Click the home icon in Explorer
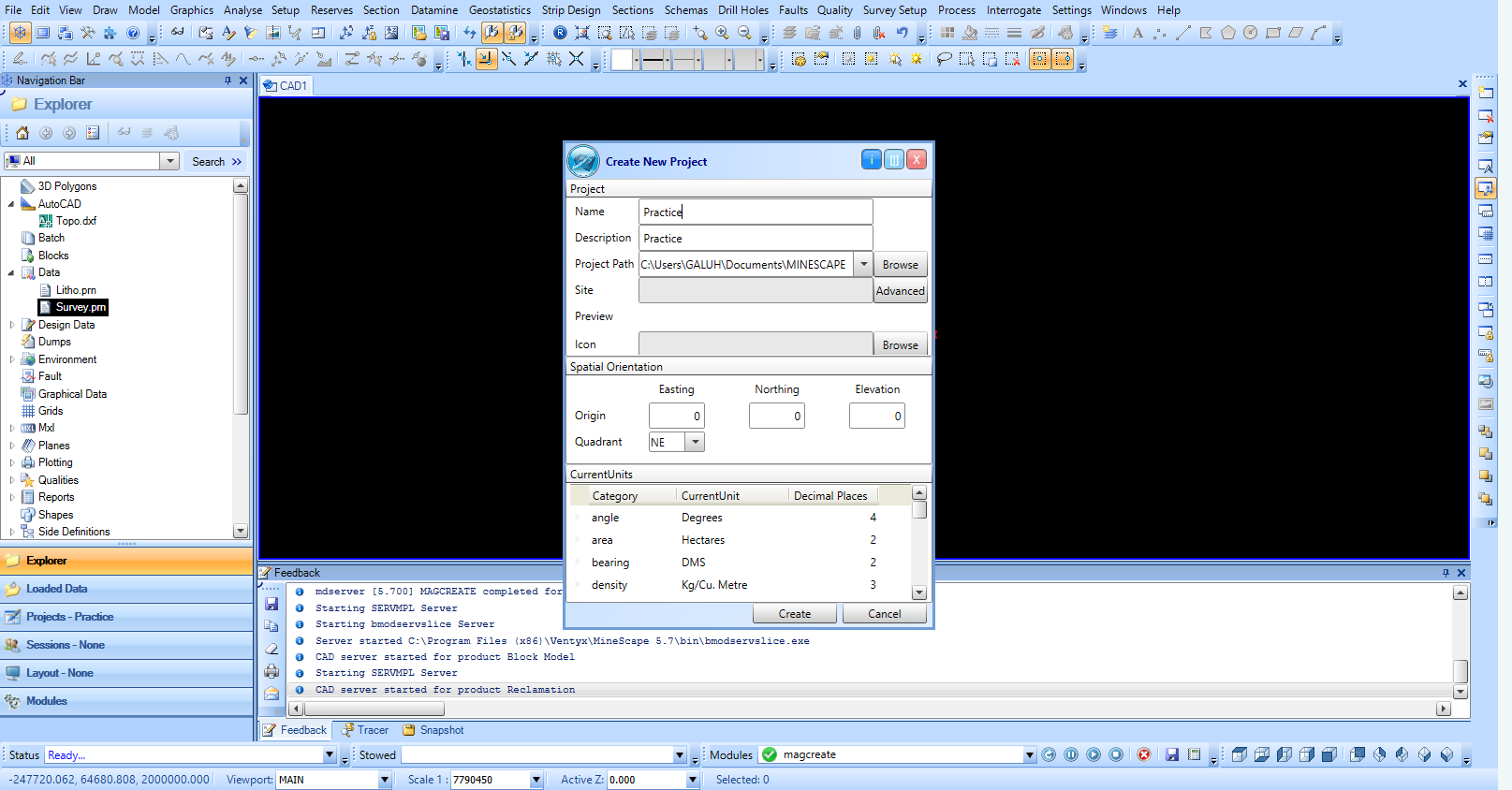The height and width of the screenshot is (790, 1512). point(22,133)
